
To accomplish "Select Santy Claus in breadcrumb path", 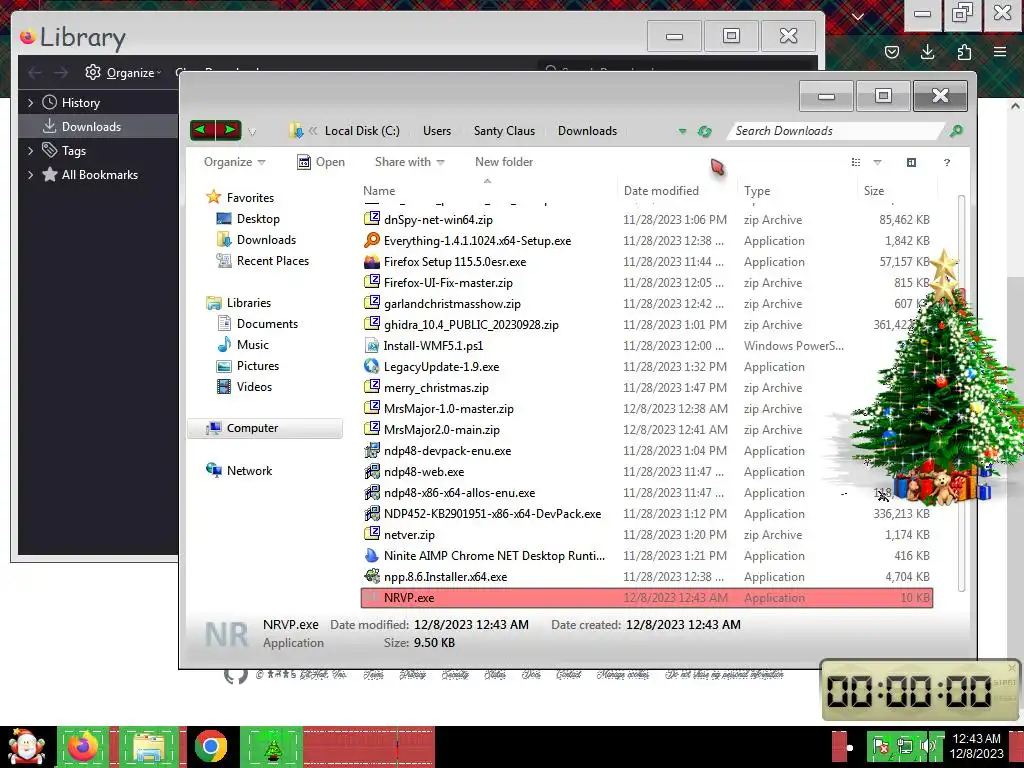I will pos(504,131).
